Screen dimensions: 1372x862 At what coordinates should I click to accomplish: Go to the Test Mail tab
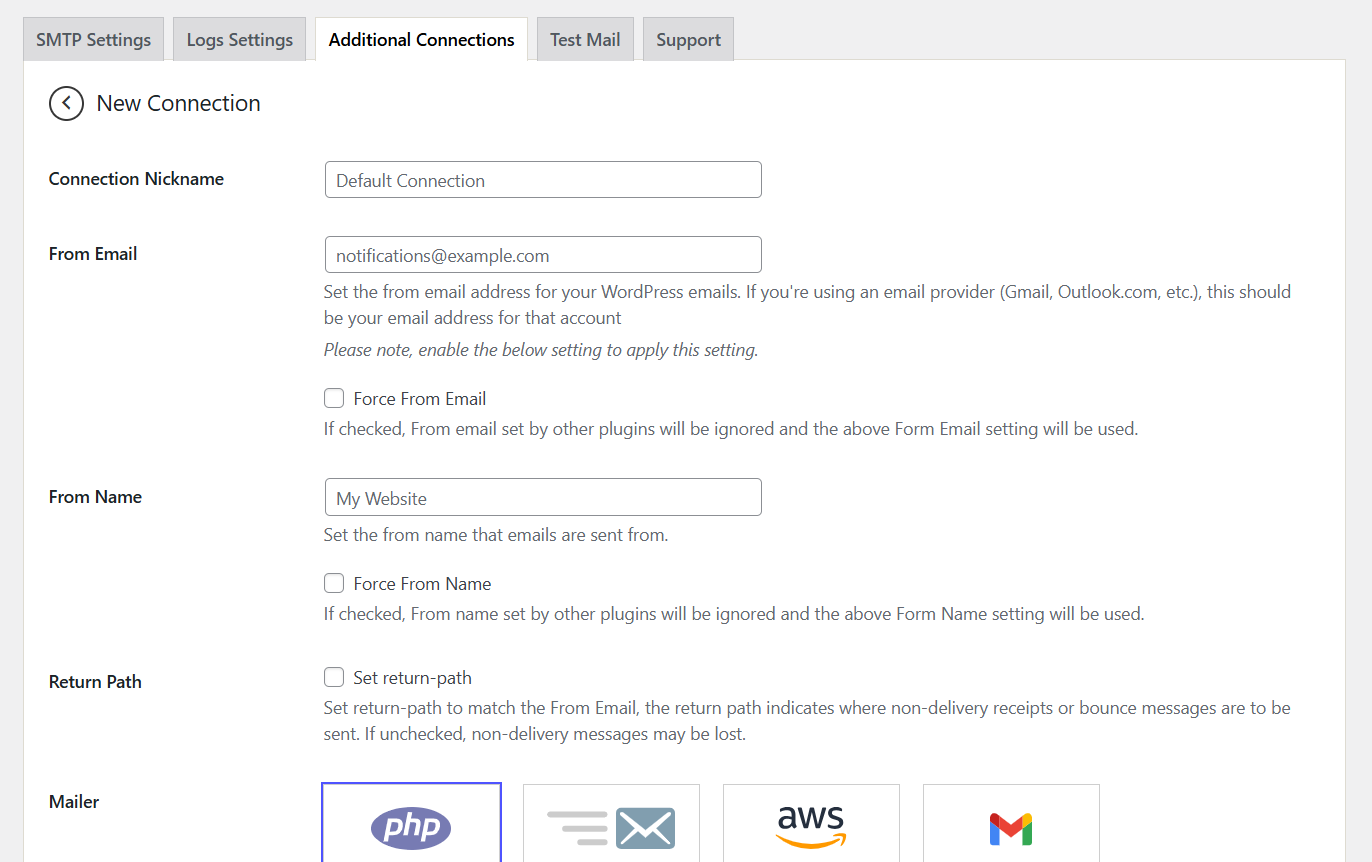[585, 40]
